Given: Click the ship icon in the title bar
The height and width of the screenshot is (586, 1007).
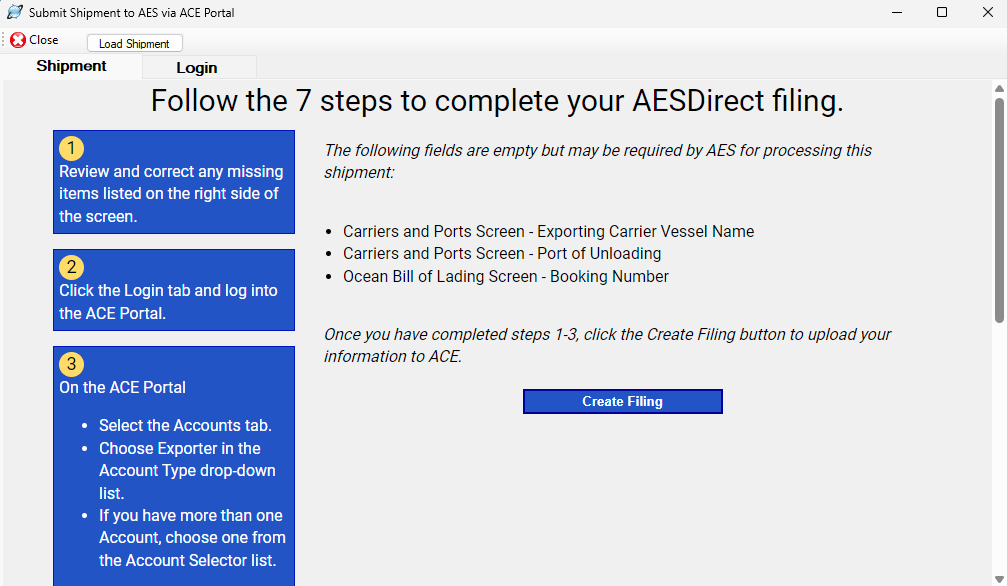Looking at the screenshot, I should tap(14, 12).
